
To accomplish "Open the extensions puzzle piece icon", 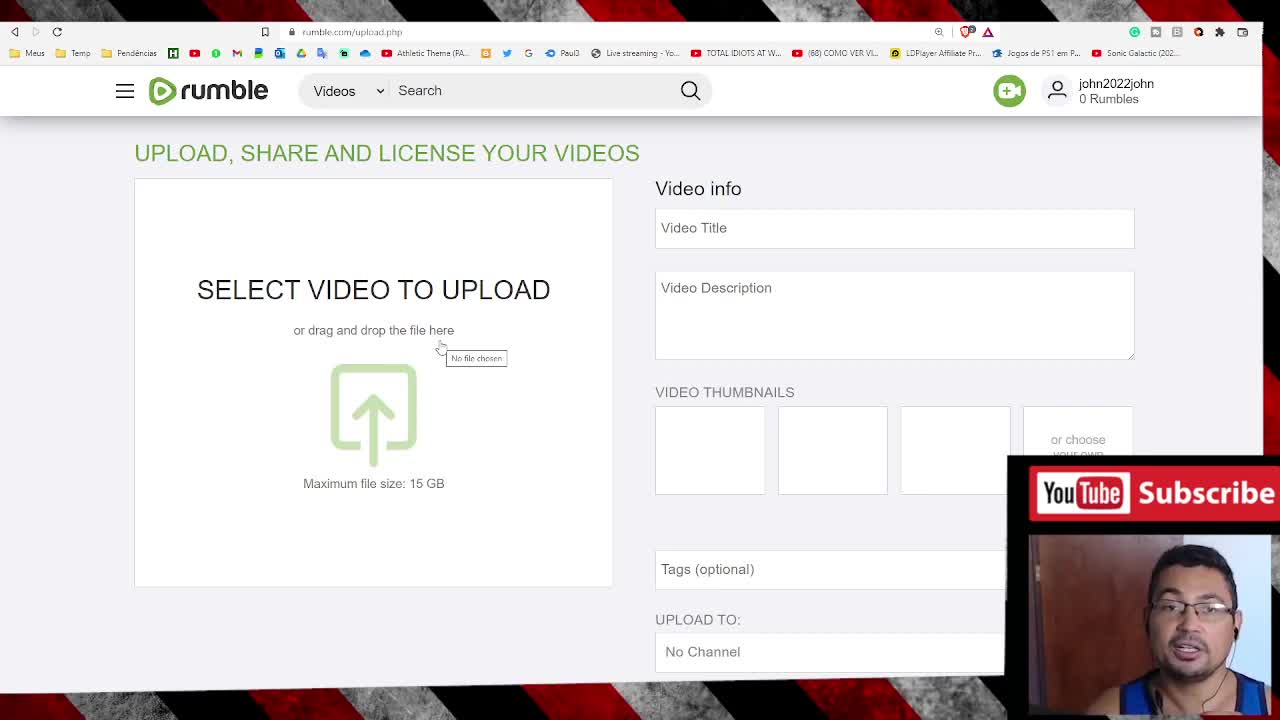I will click(1220, 32).
